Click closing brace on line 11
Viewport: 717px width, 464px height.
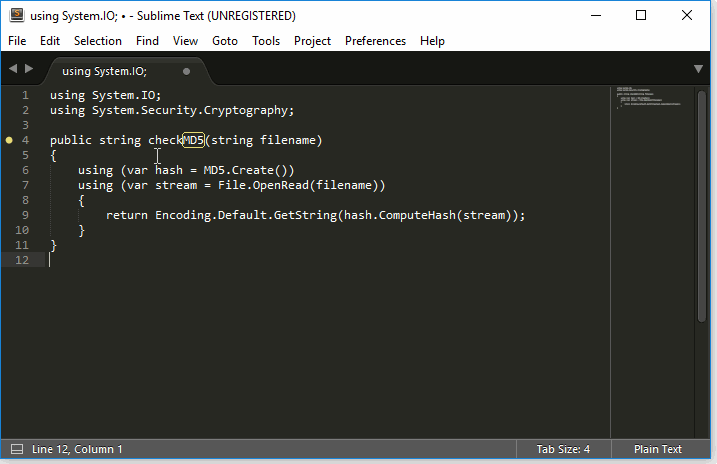pyautogui.click(x=54, y=245)
